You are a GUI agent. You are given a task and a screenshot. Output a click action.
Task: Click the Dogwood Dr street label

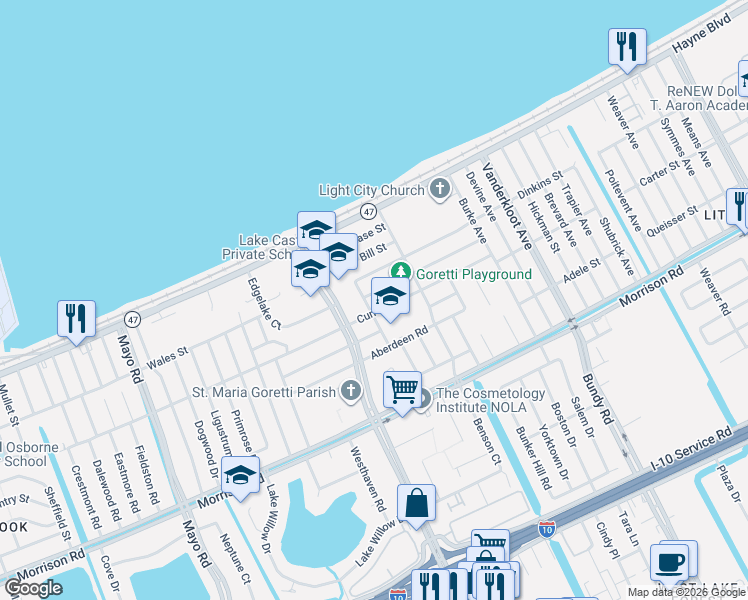(206, 449)
